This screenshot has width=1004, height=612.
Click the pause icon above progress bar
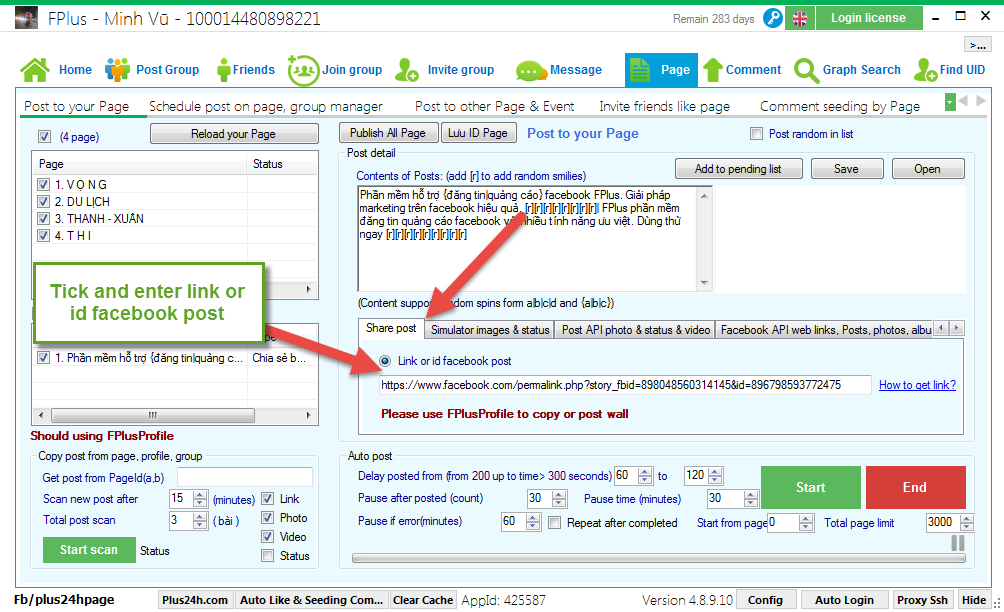pyautogui.click(x=958, y=543)
